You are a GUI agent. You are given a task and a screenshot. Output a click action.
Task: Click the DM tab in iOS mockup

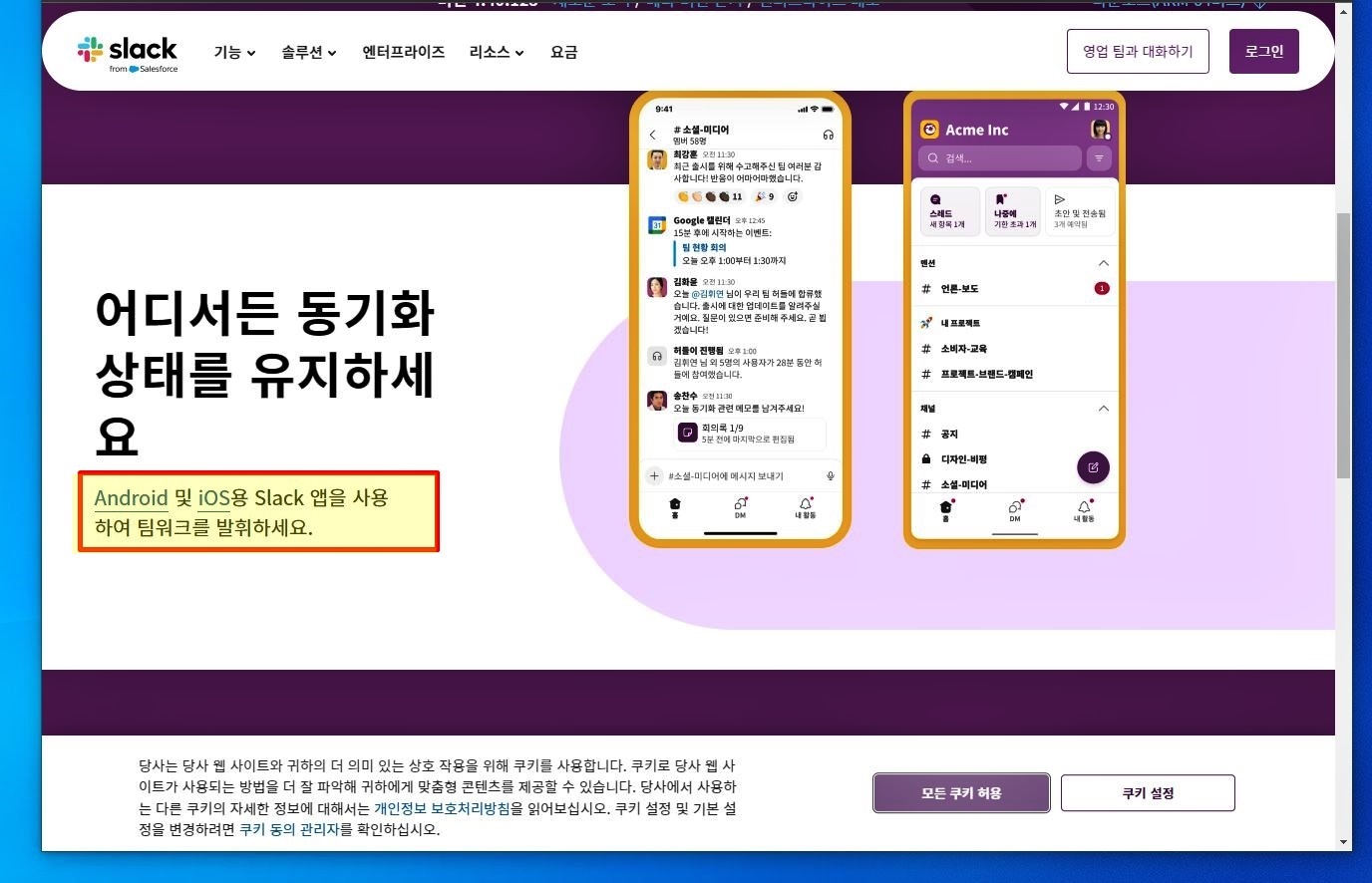740,508
